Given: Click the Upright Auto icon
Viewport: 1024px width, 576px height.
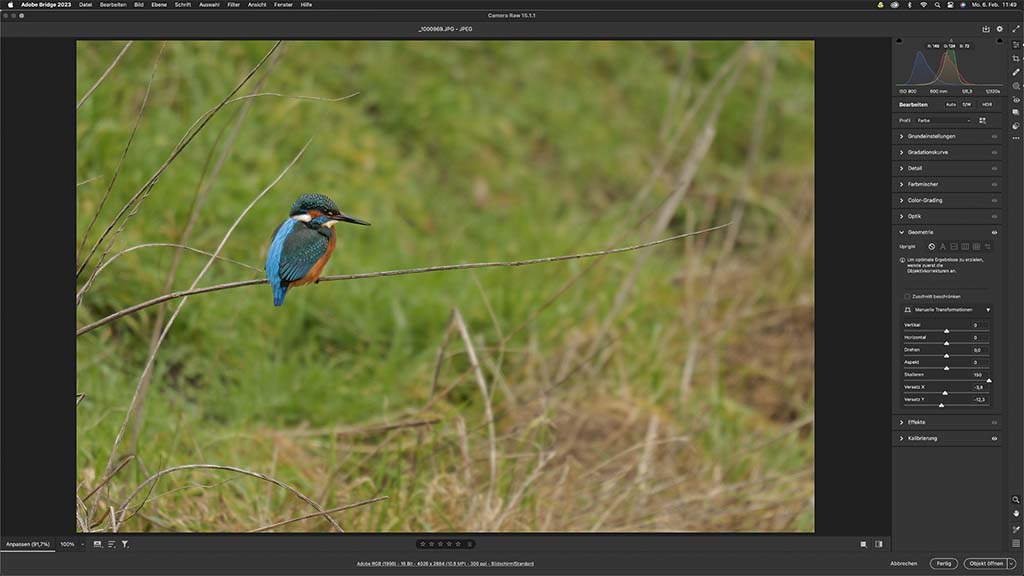Looking at the screenshot, I should pyautogui.click(x=942, y=246).
